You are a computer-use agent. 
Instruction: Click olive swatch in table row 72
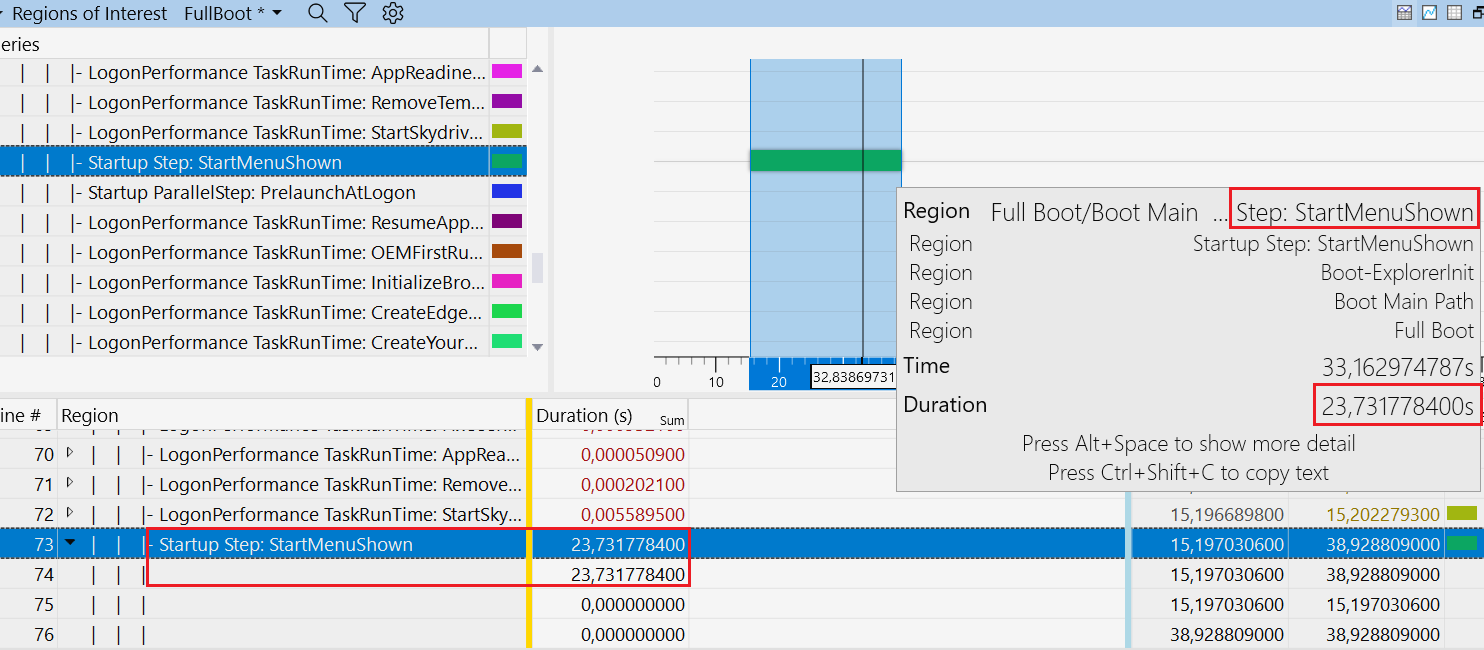[1461, 513]
